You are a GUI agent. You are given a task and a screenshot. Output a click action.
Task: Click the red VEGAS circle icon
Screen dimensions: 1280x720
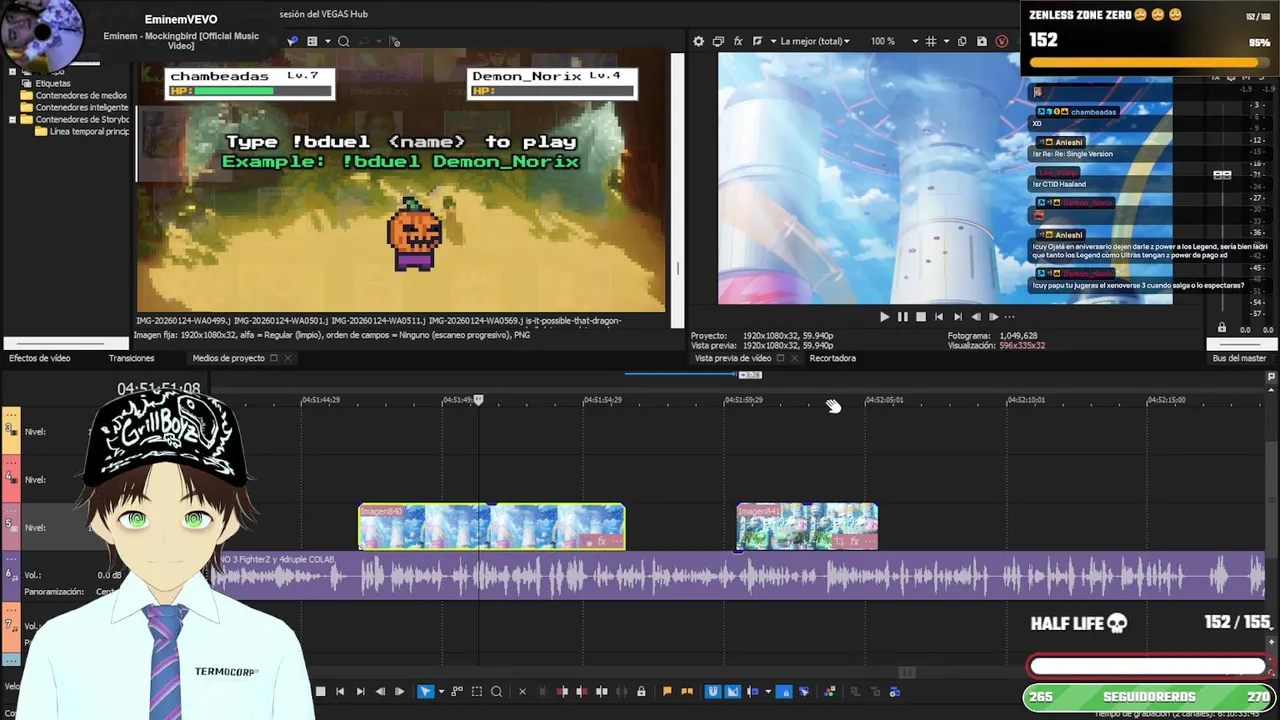[1002, 41]
